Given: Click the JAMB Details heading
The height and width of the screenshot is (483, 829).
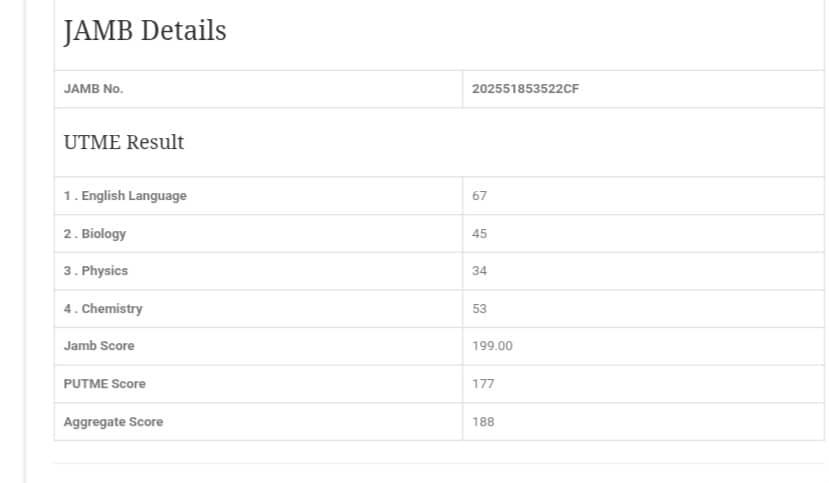Looking at the screenshot, I should [145, 31].
